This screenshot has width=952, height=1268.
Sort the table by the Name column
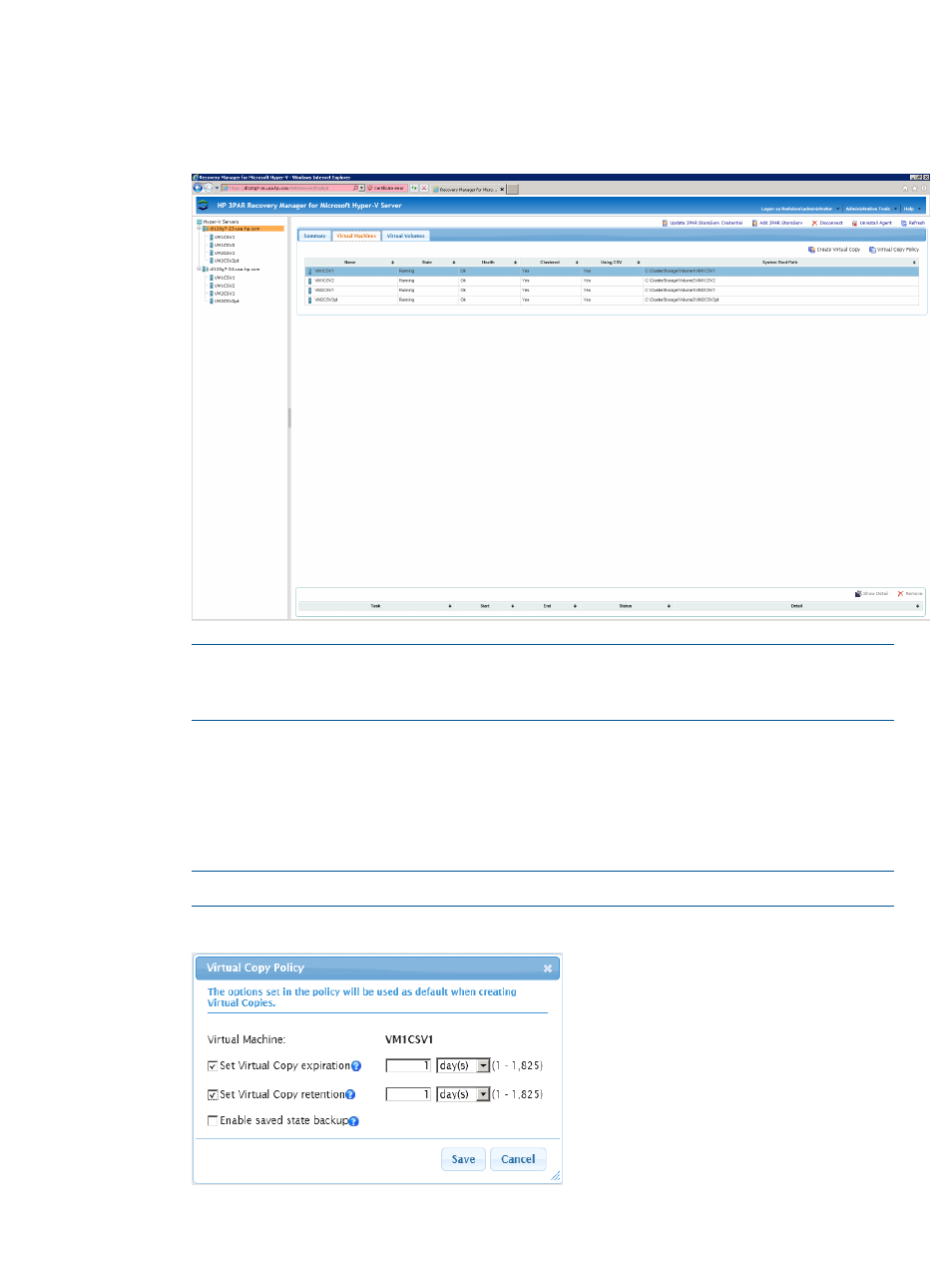pyautogui.click(x=350, y=263)
